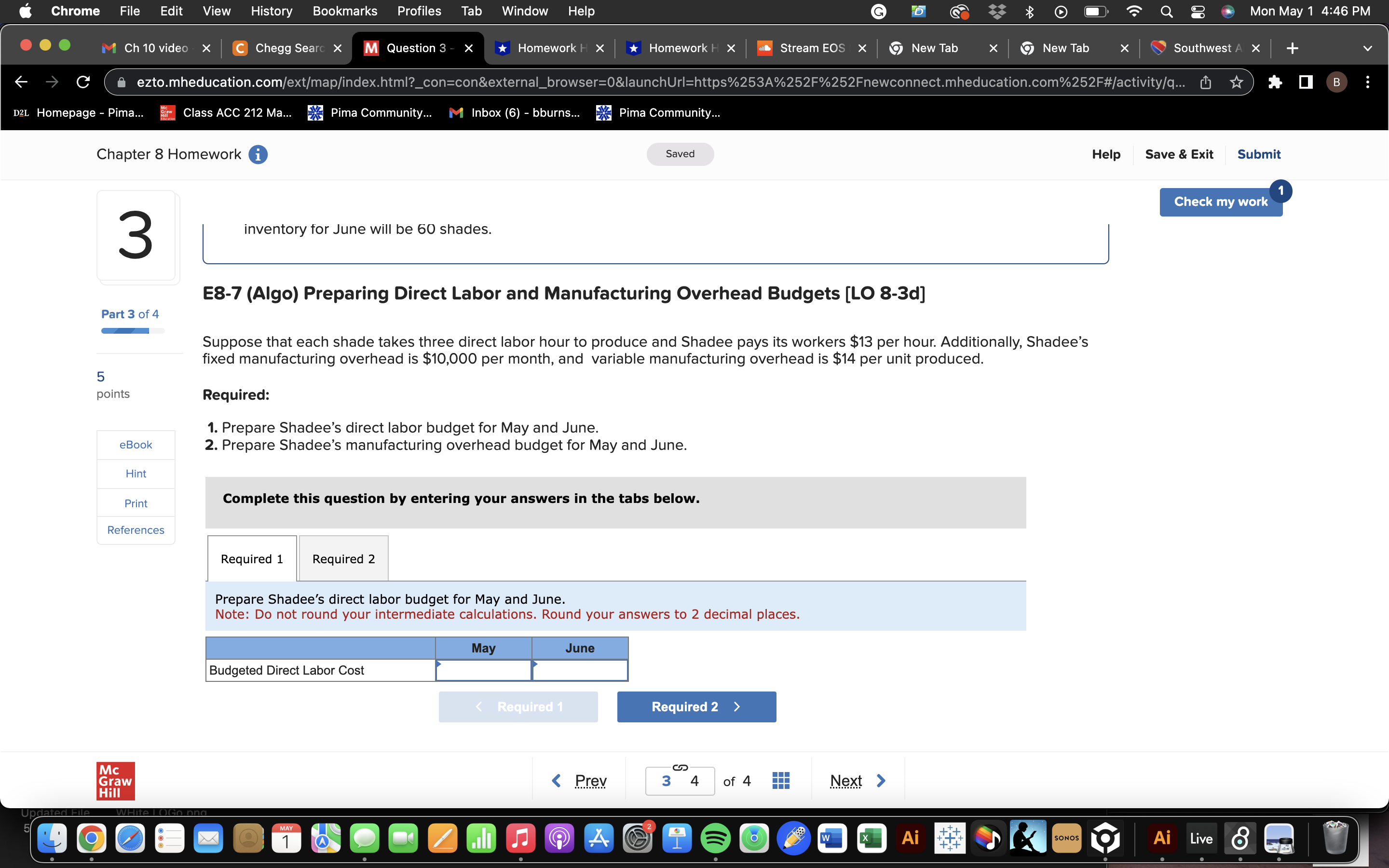Open the Spotify app in dock

715,838
